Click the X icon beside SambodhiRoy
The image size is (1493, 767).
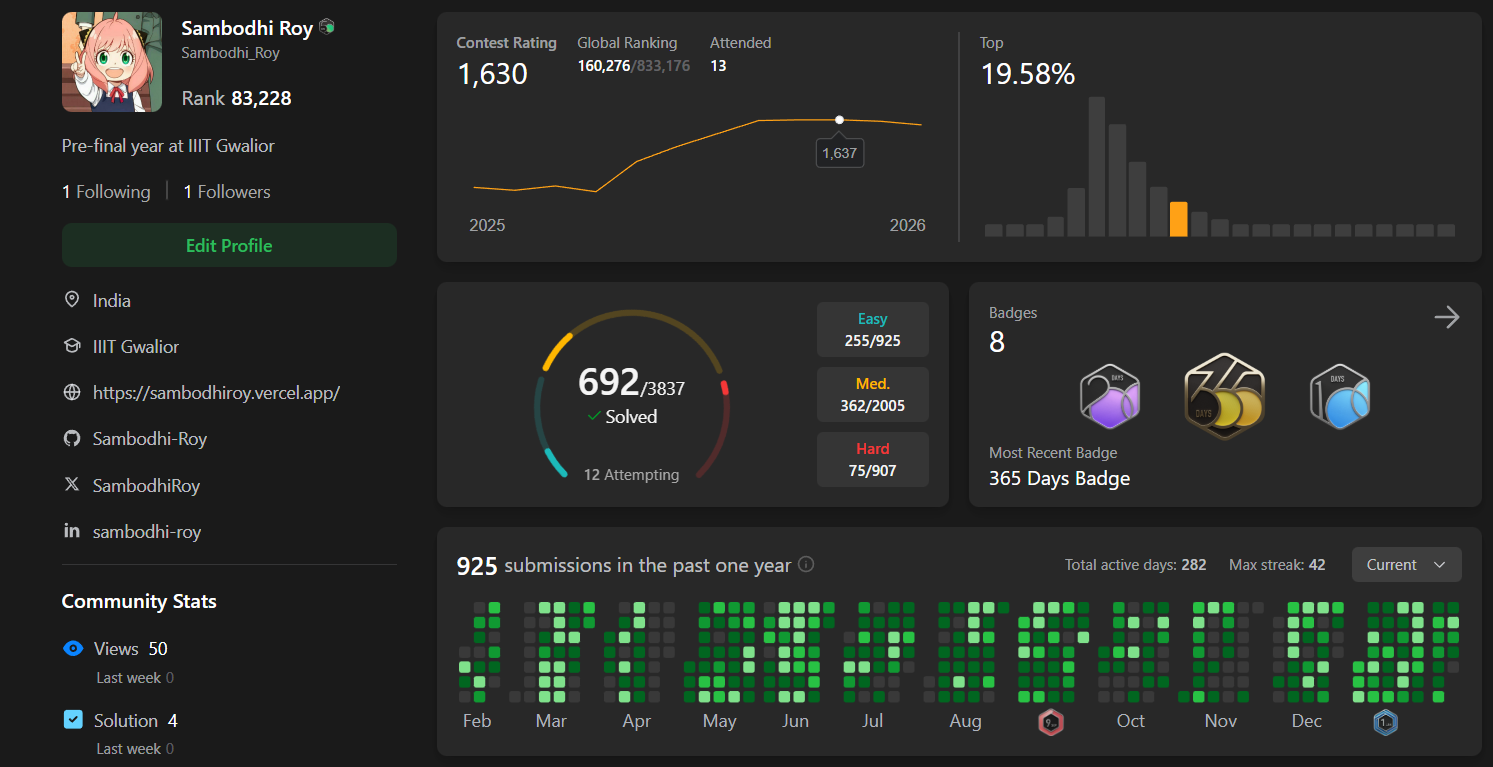pos(72,485)
